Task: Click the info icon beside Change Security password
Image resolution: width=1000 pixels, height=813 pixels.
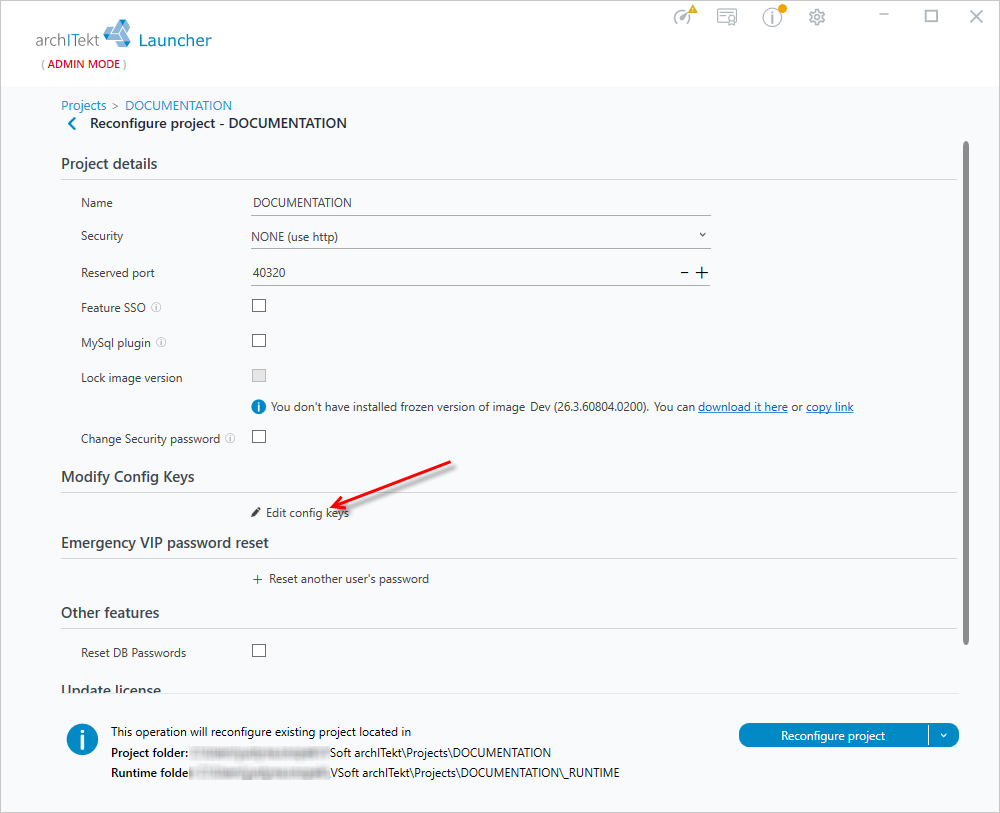Action: (230, 438)
